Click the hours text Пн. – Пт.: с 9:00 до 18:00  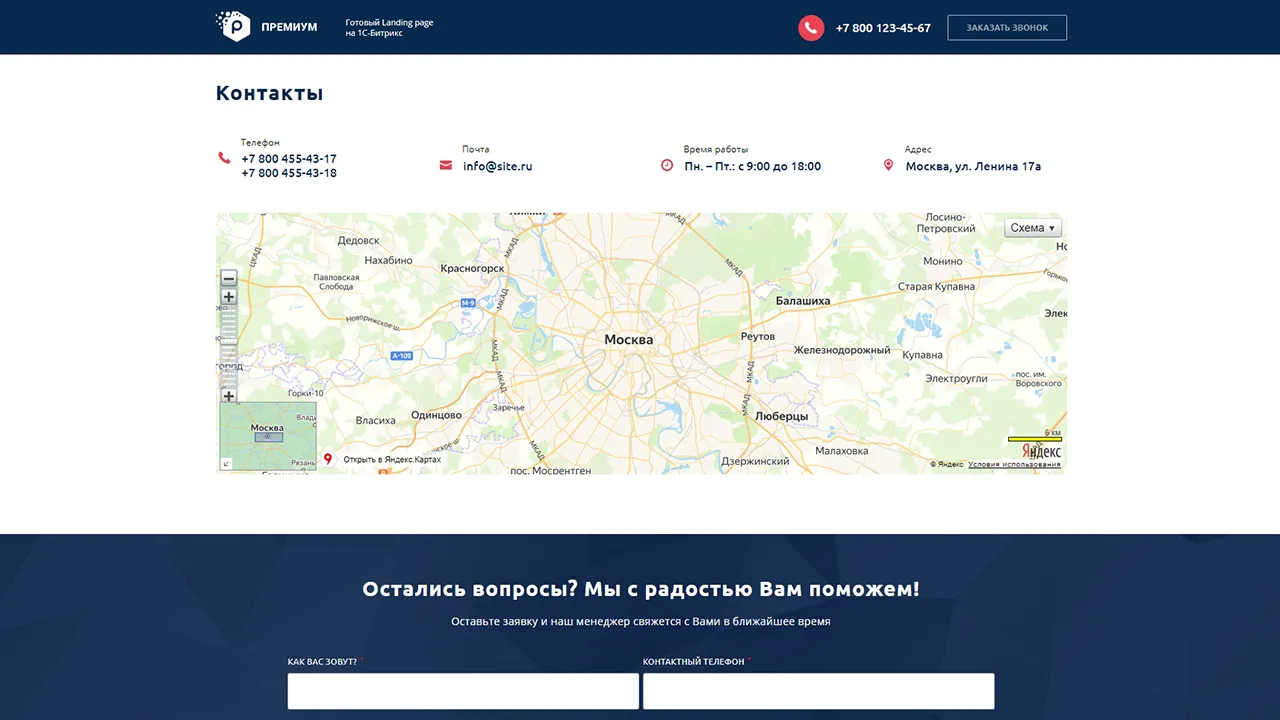752,166
